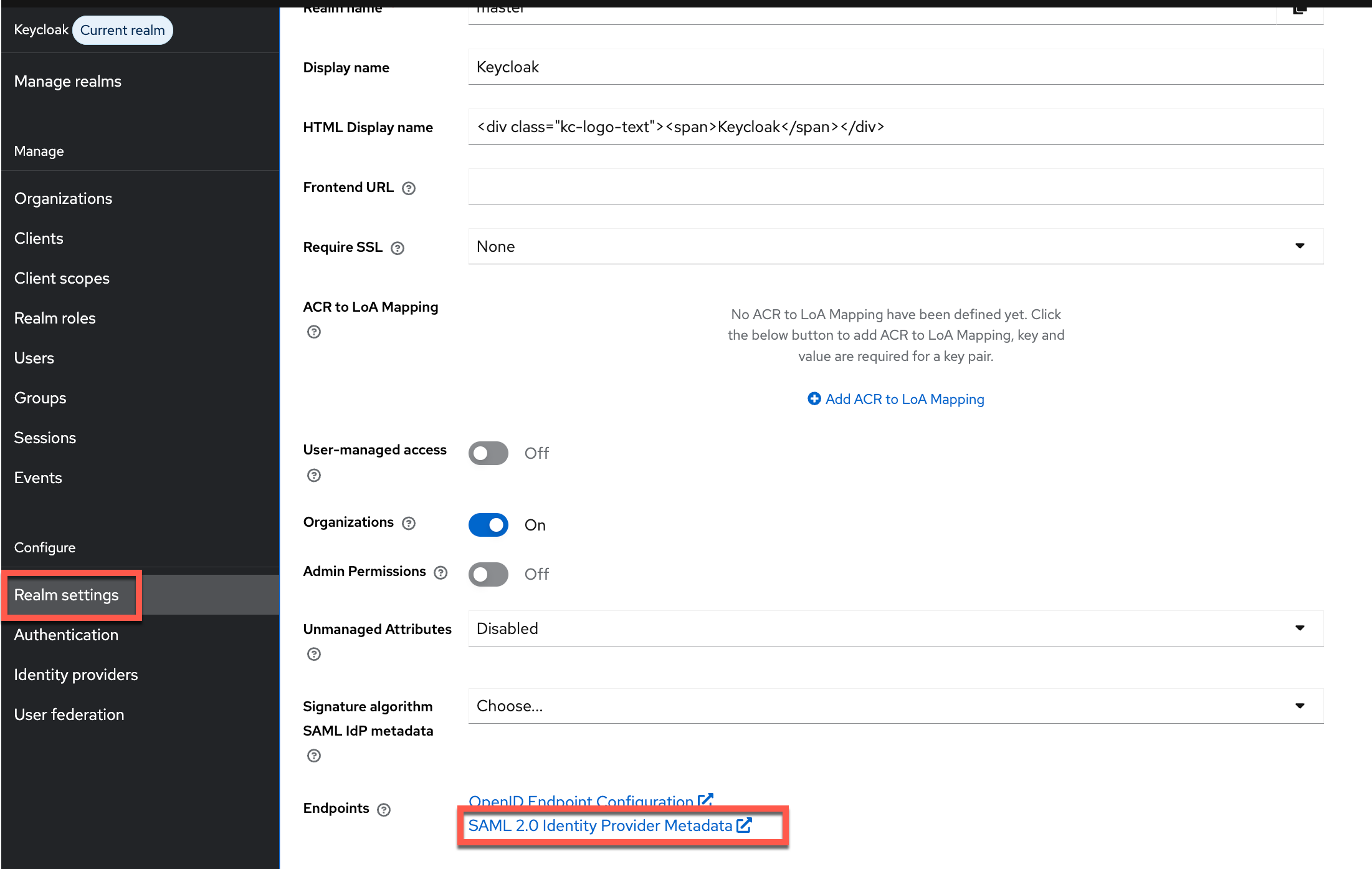Enable the Admin Permissions switch
The width and height of the screenshot is (1372, 869).
[x=488, y=574]
